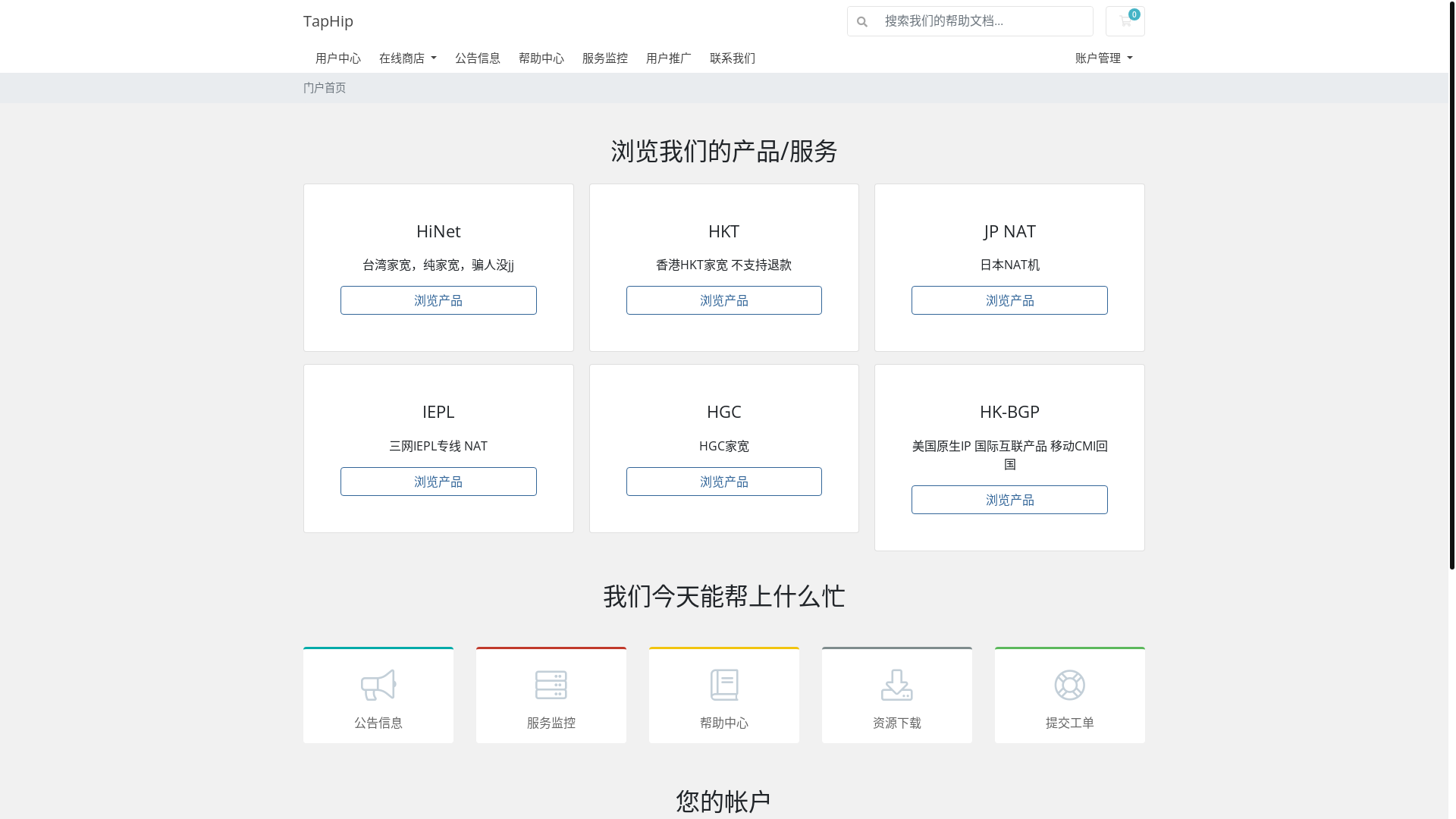Viewport: 1456px width, 819px height.
Task: Click description 三网IEPL专线 NAT
Action: (438, 446)
